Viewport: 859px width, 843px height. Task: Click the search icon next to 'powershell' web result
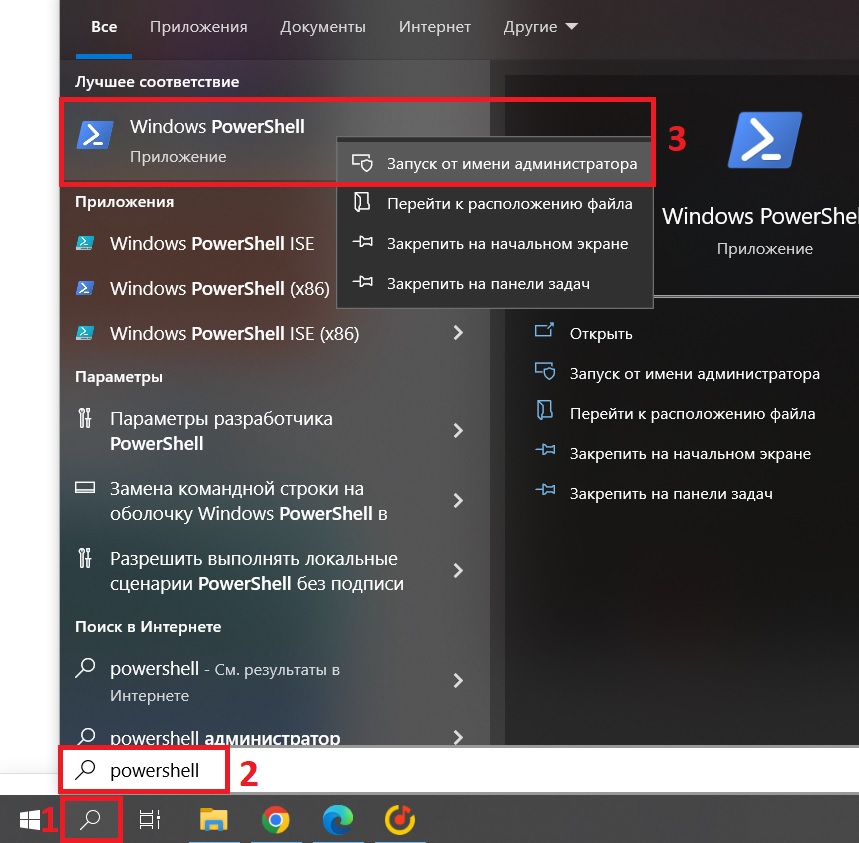85,668
